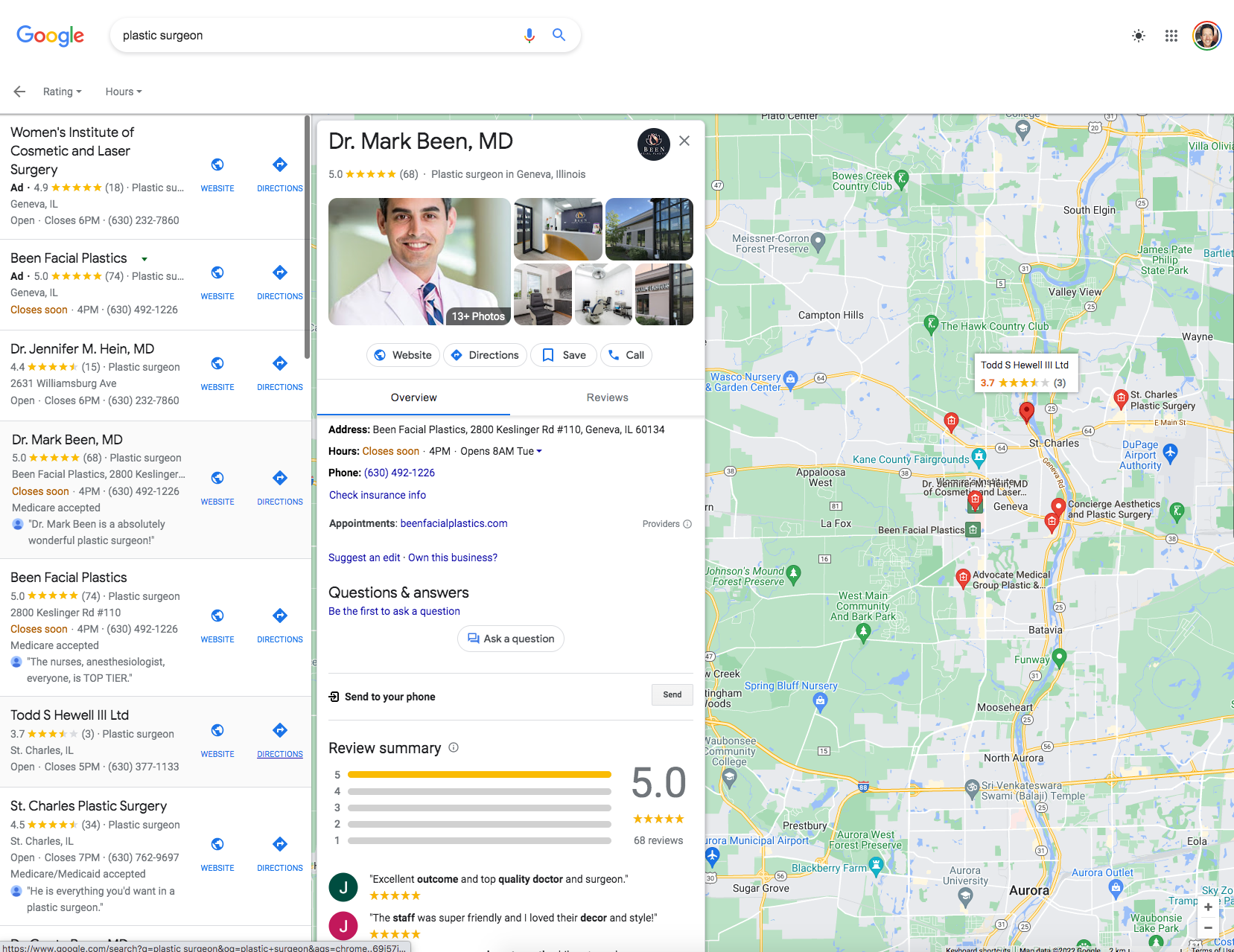Click Be the first to ask a question
Viewport: 1234px width, 952px height.
[394, 611]
